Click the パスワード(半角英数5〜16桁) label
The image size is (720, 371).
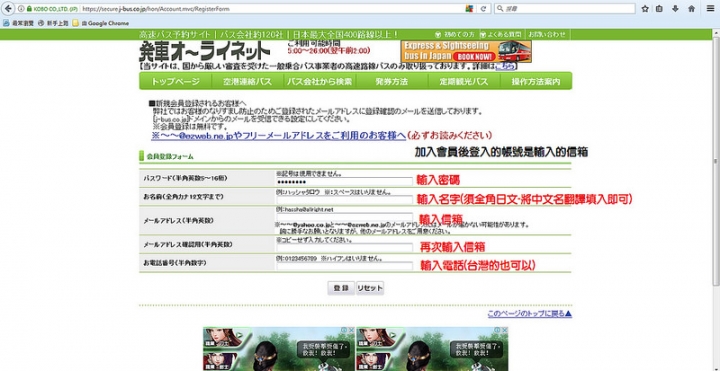pos(185,178)
